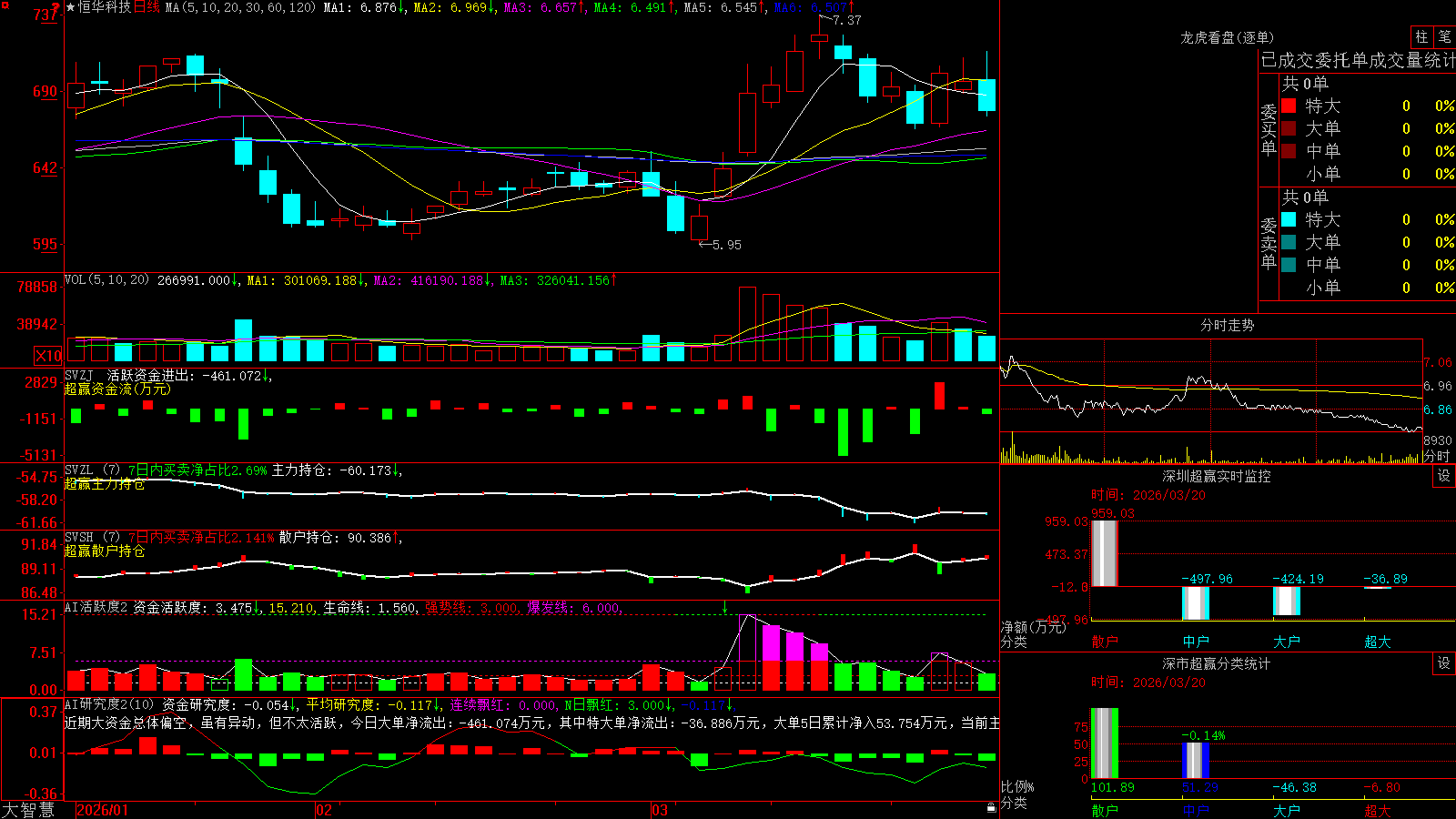Switch to 笔 tick view
This screenshot has width=1456, height=819.
(1444, 36)
